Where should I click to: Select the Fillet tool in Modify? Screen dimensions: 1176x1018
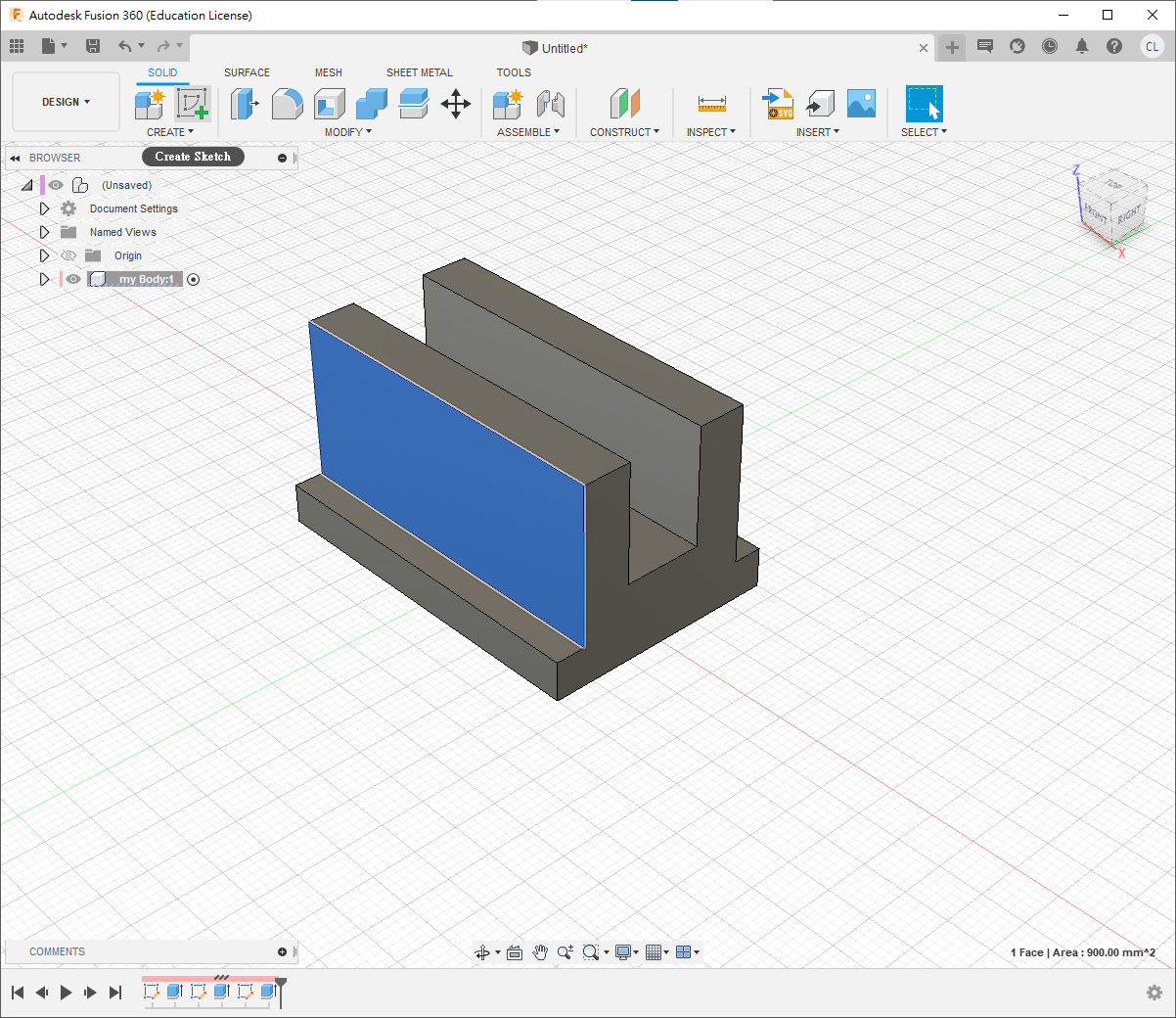coord(287,104)
